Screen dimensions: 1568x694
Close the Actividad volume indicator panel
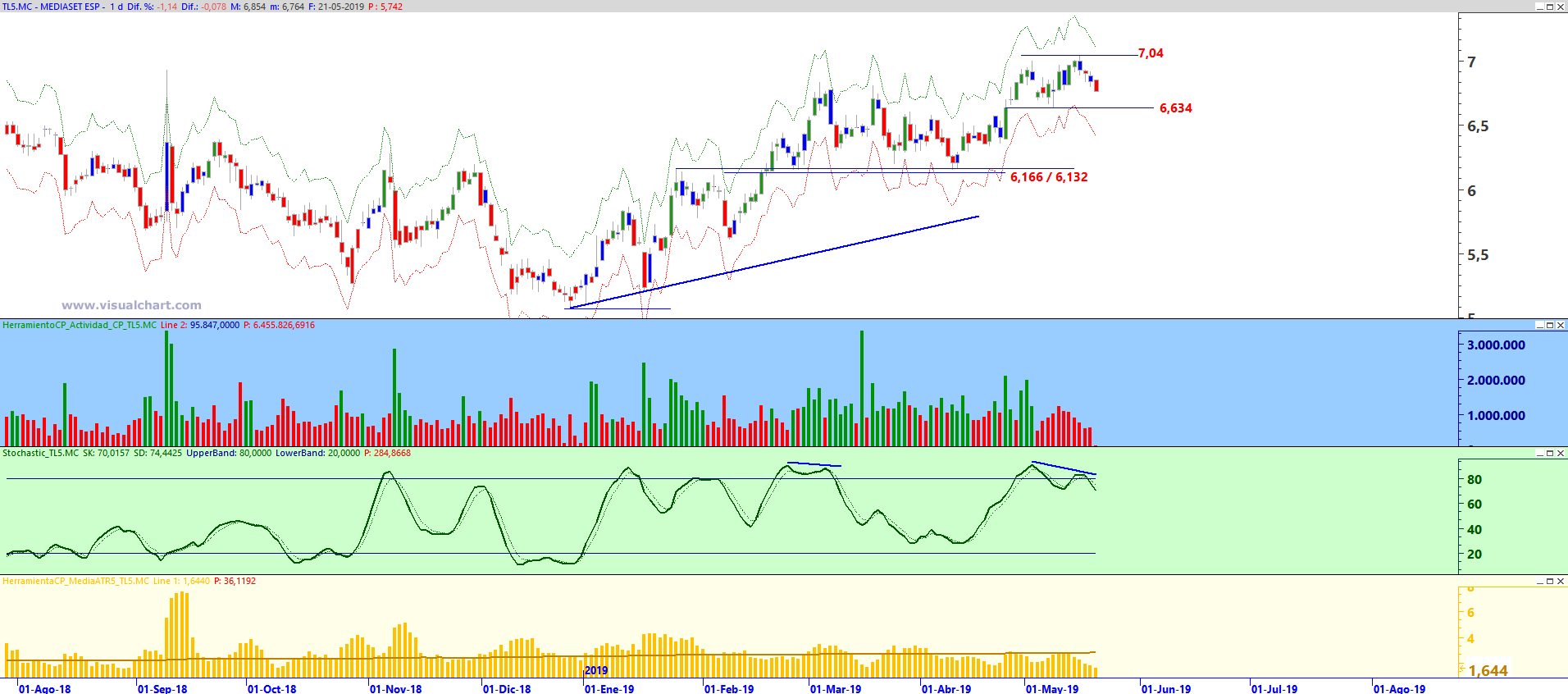[1561, 325]
